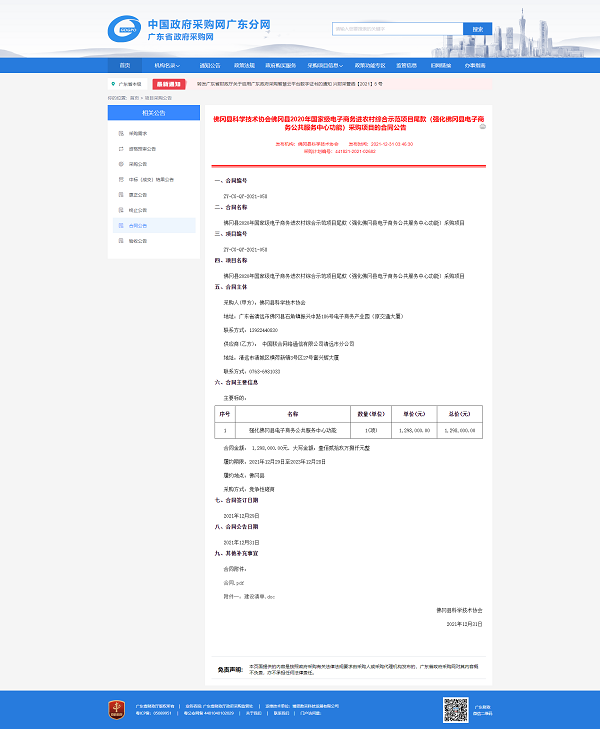Click the table cell 强化佛冈县电子商务公共服务中心功能
This screenshot has width=600, height=729.
coord(293,431)
